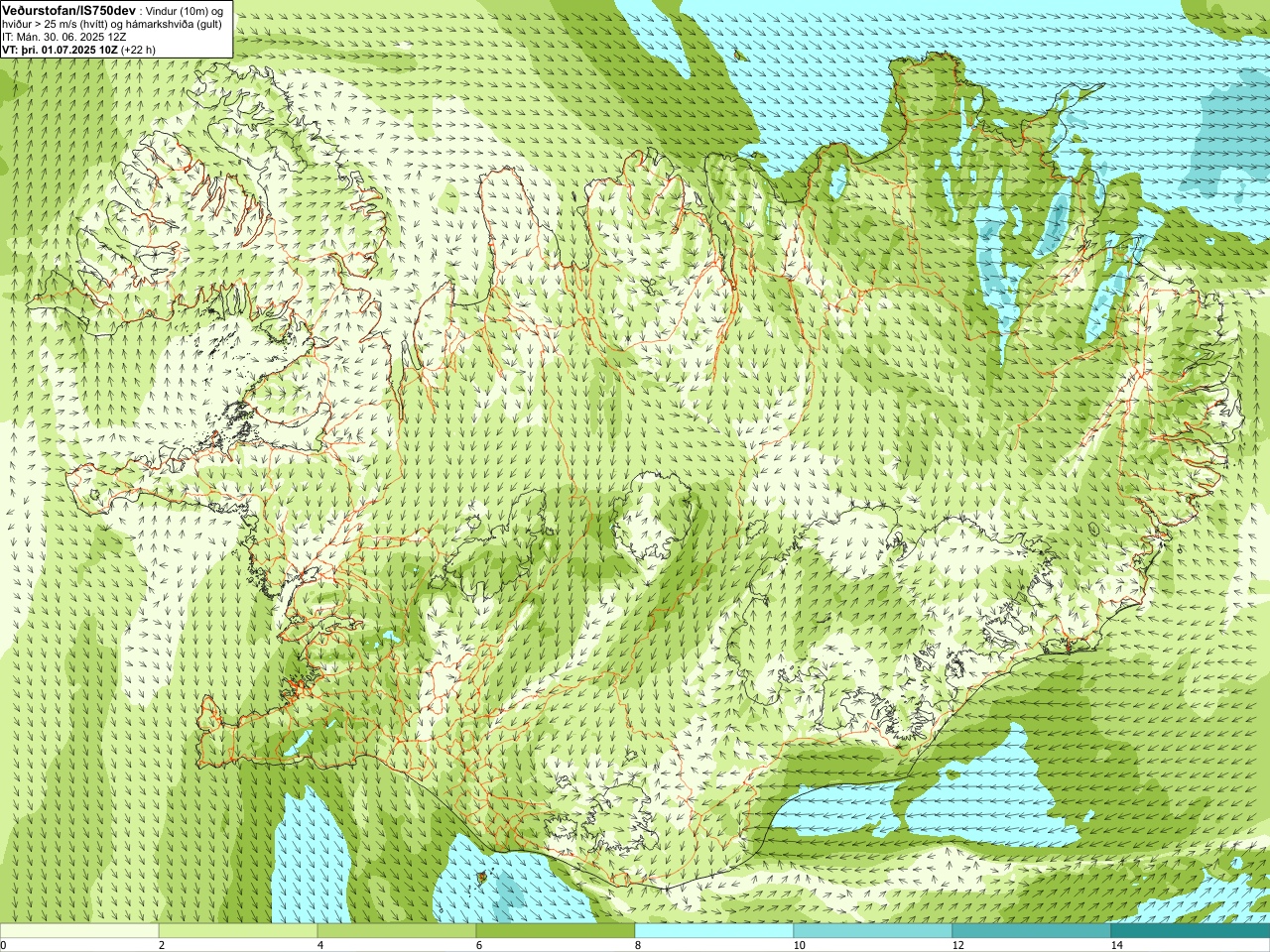Click the Veðurstofan/IS750dev title text

point(69,9)
